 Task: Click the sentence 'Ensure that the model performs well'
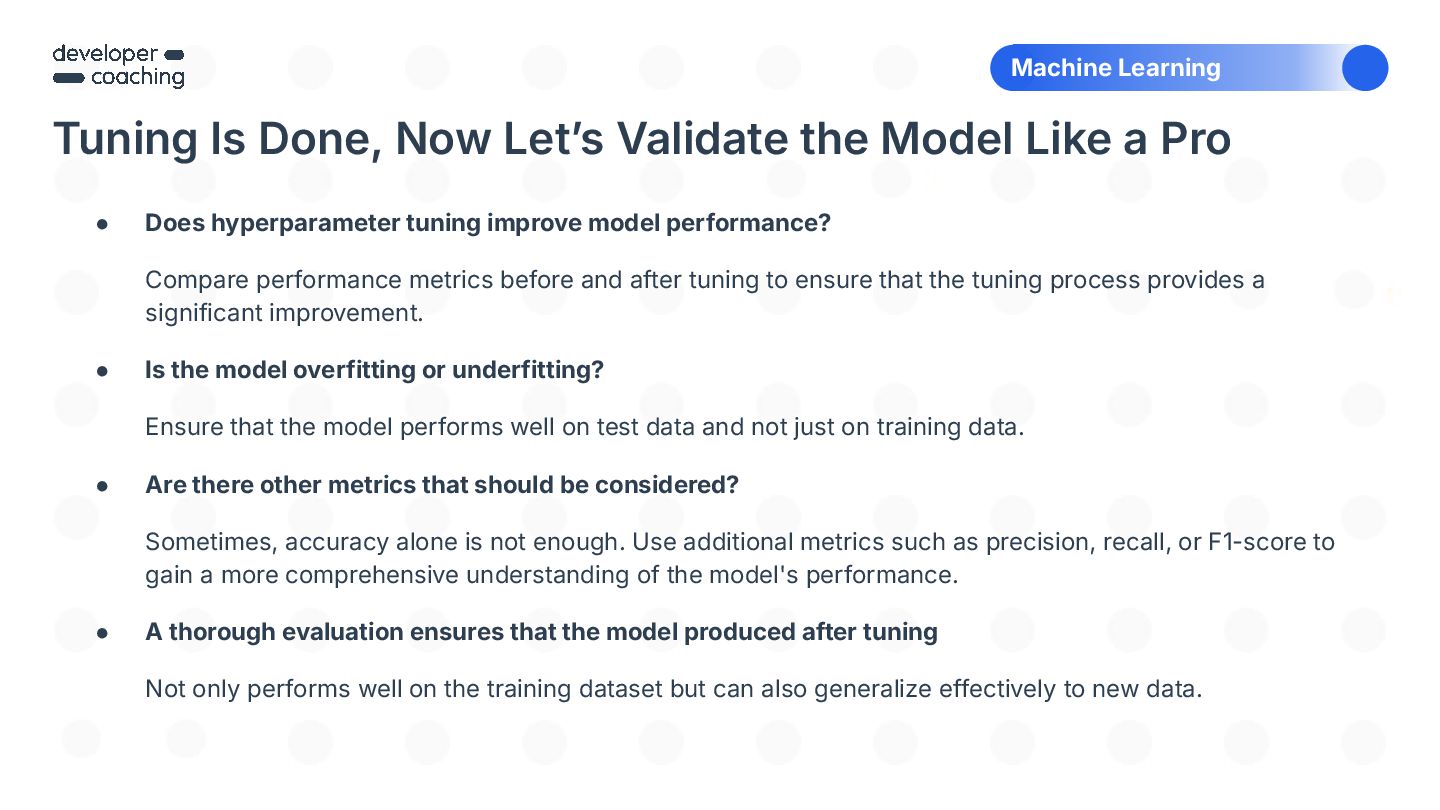click(x=585, y=427)
